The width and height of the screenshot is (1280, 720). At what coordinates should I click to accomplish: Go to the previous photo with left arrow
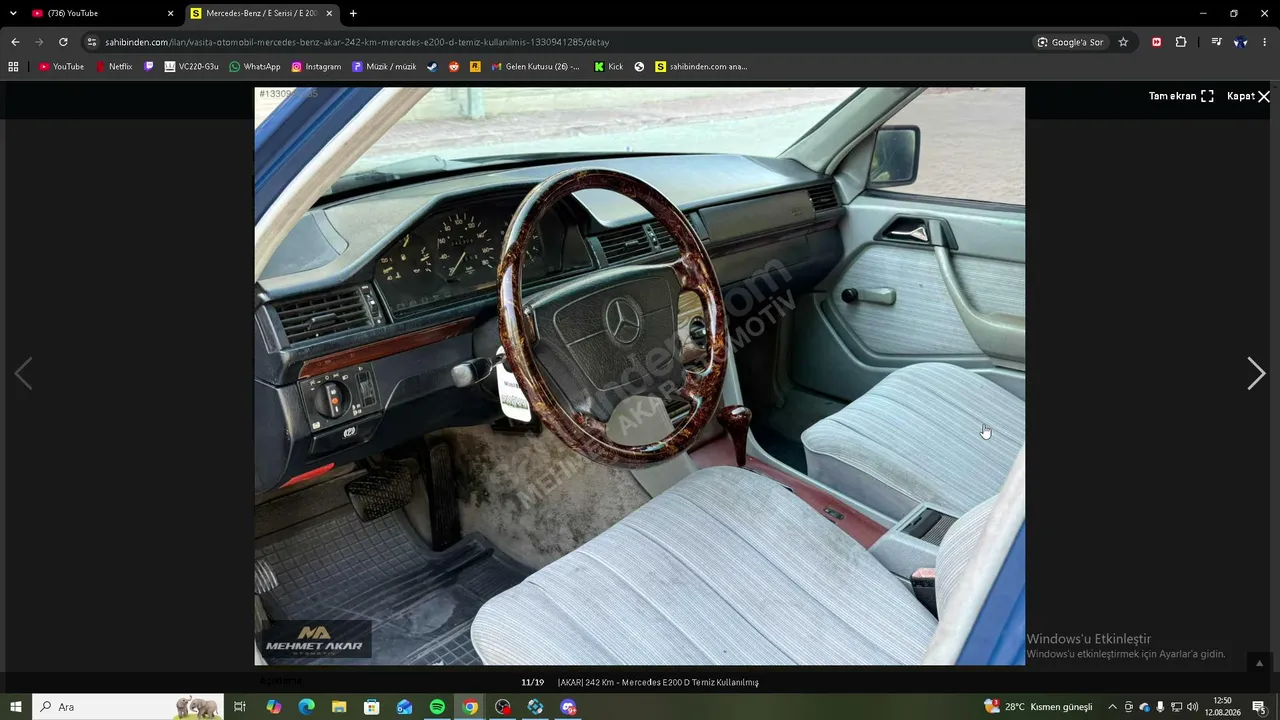pos(23,373)
